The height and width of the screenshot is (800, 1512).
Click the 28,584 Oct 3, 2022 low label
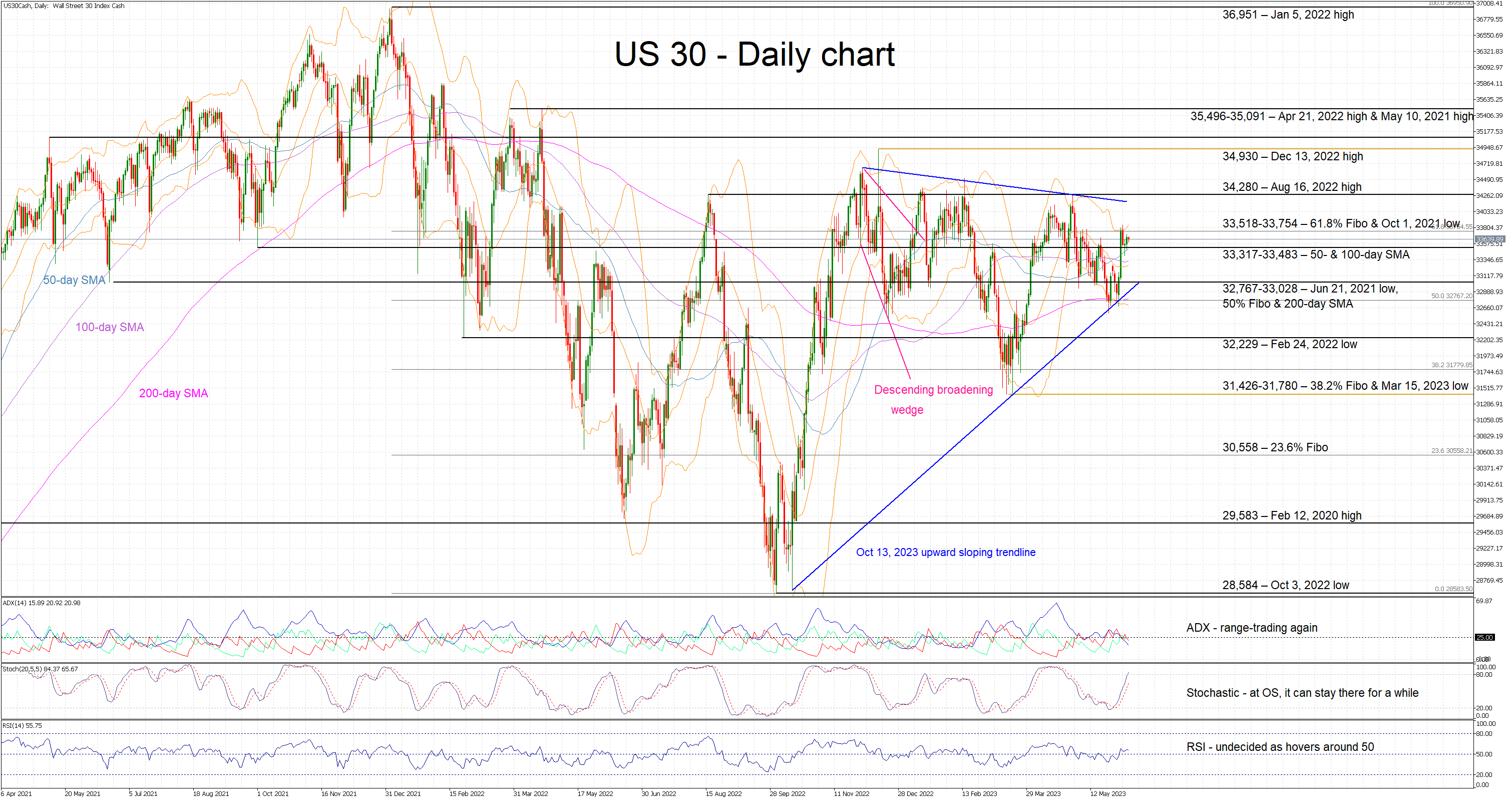click(1285, 585)
